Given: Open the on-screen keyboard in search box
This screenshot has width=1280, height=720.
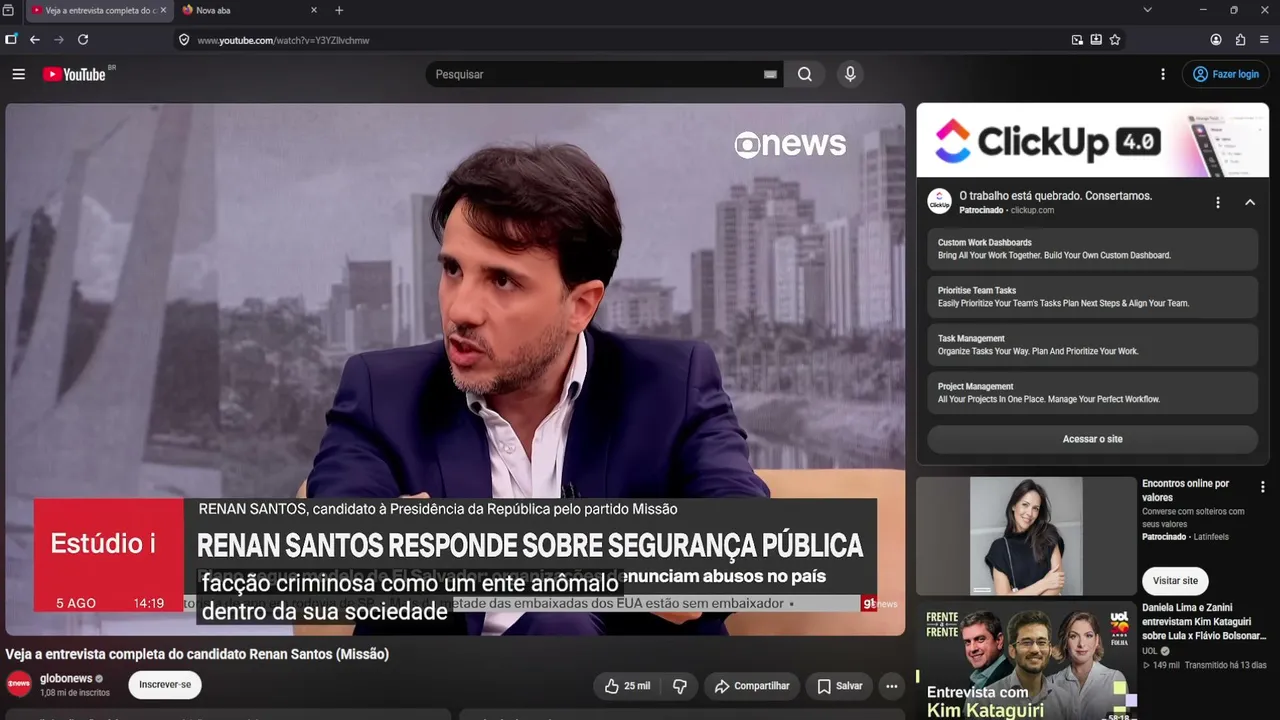Looking at the screenshot, I should (770, 74).
